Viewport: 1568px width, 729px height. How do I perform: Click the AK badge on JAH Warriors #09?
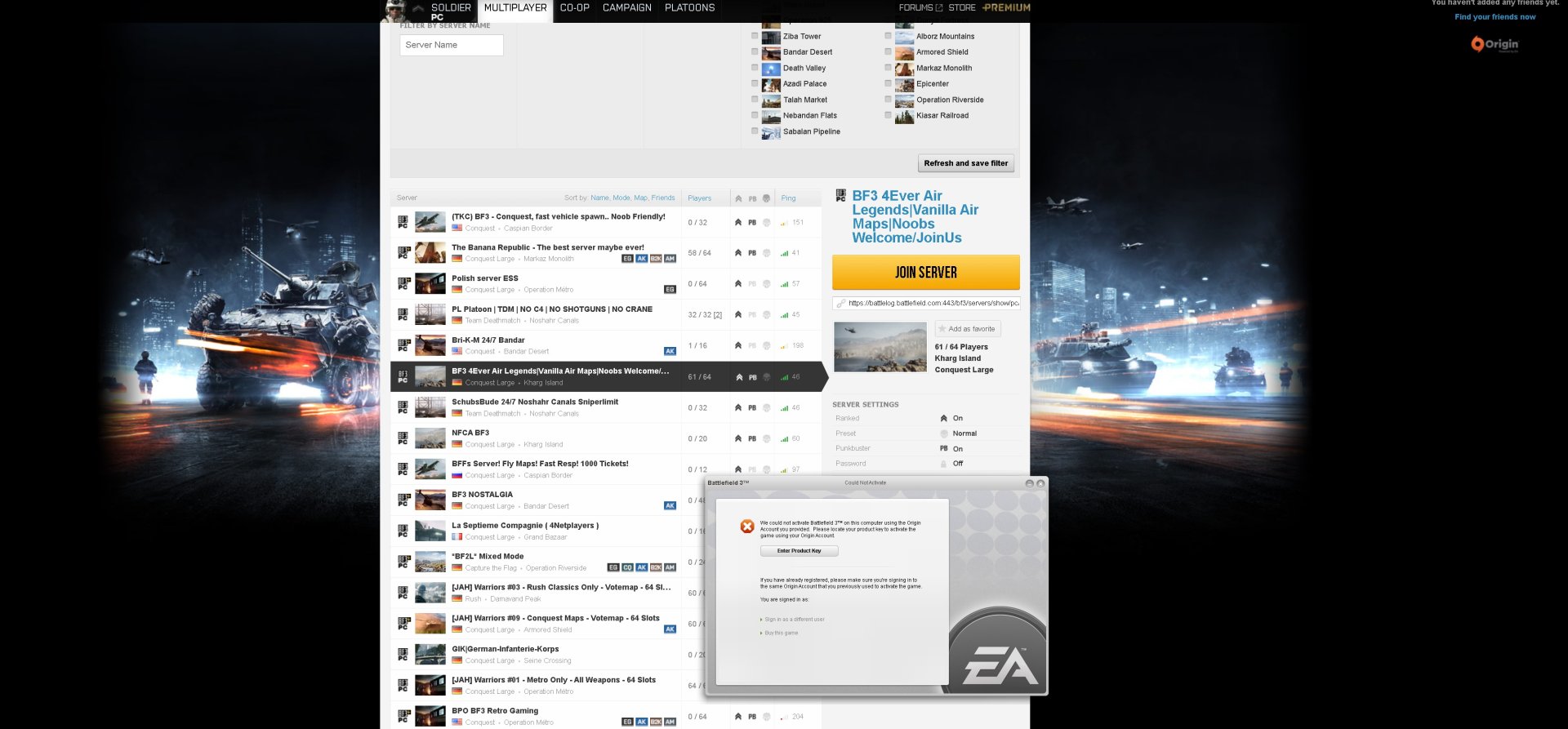670,629
